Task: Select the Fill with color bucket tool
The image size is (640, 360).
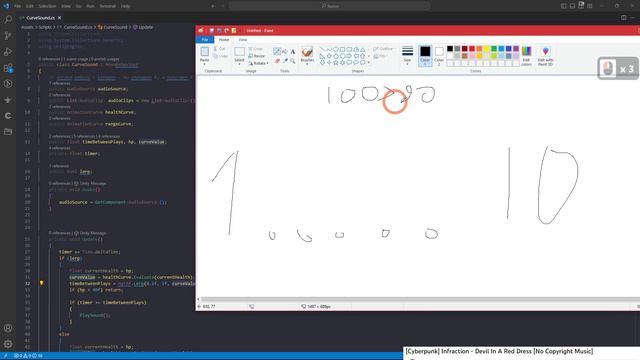Action: pyautogui.click(x=285, y=51)
